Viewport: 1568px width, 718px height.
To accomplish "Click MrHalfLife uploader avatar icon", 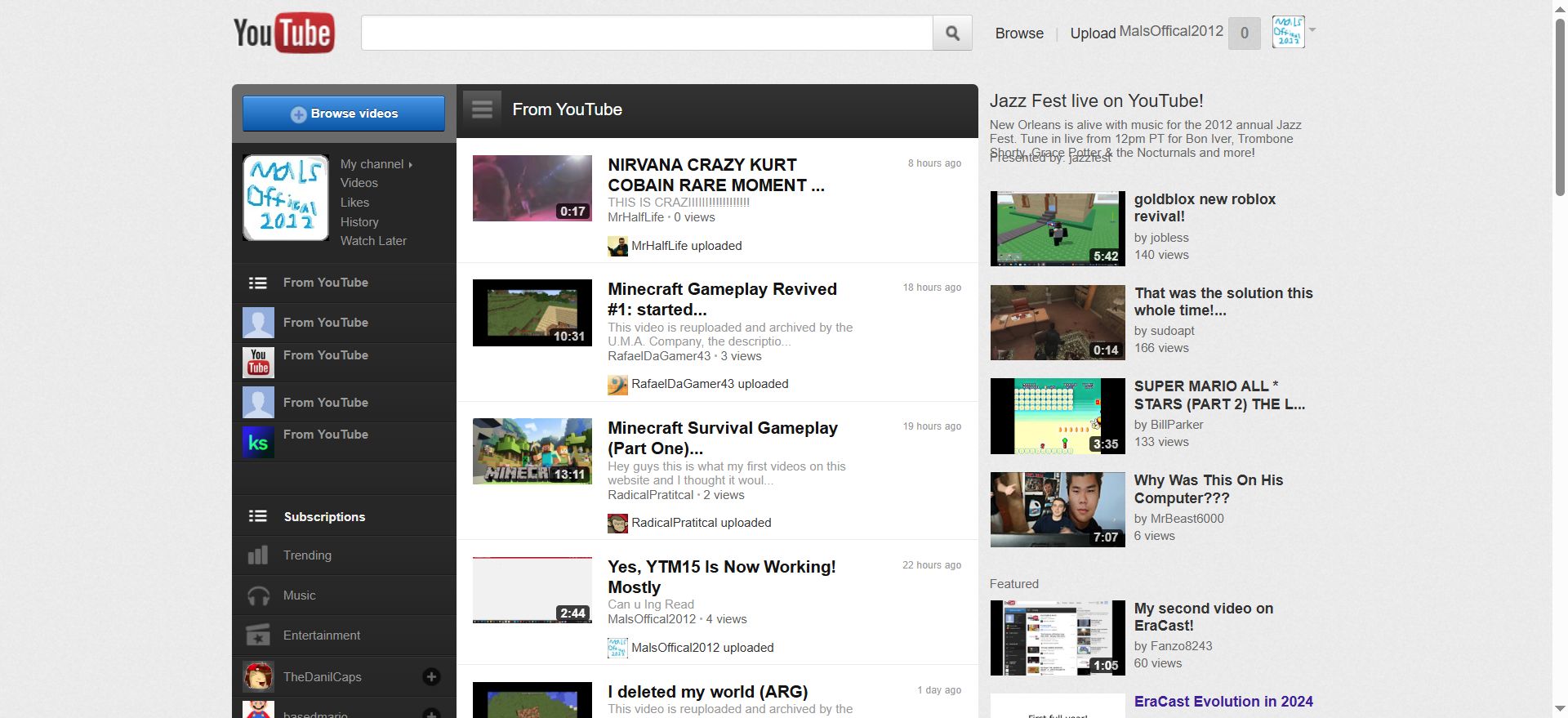I will pos(617,246).
